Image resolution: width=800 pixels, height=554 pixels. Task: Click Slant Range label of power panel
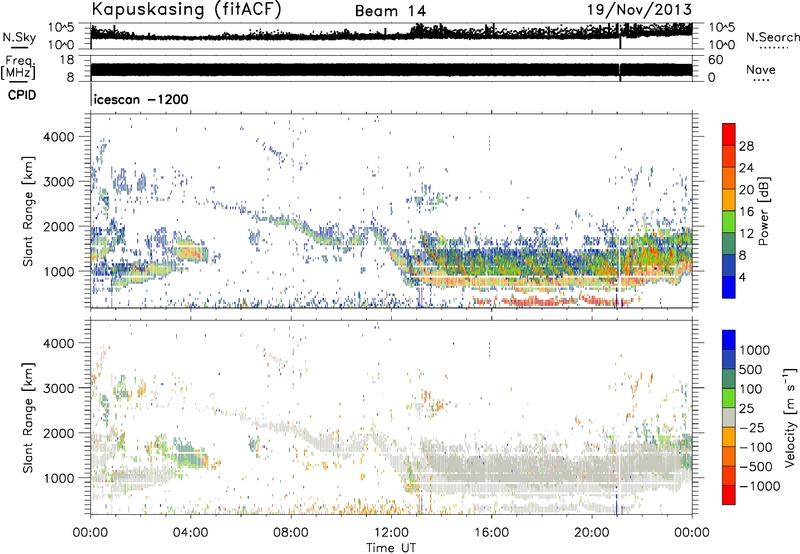(x=28, y=211)
